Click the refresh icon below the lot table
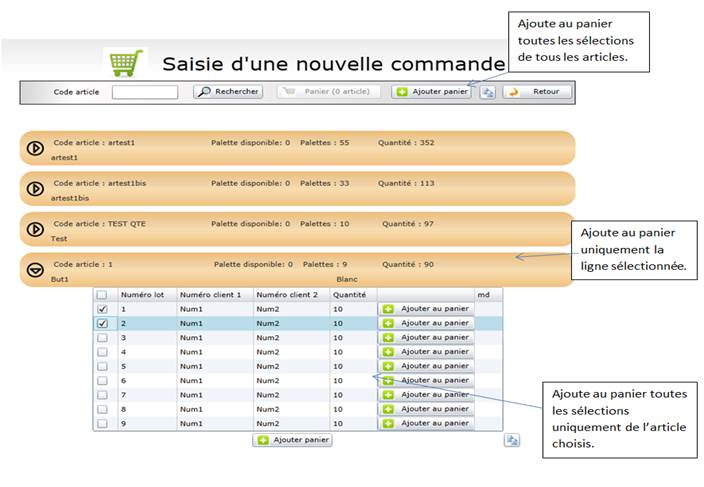Screen dimensions: 704x487 pos(512,440)
